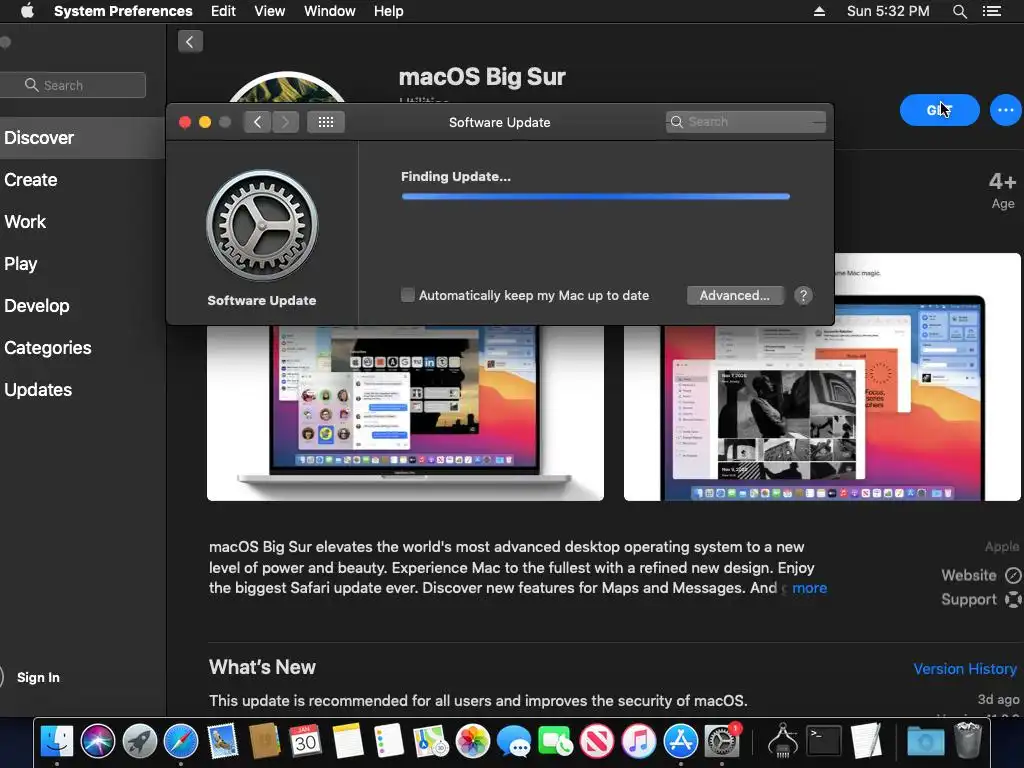Open the Edit menu

click(223, 11)
